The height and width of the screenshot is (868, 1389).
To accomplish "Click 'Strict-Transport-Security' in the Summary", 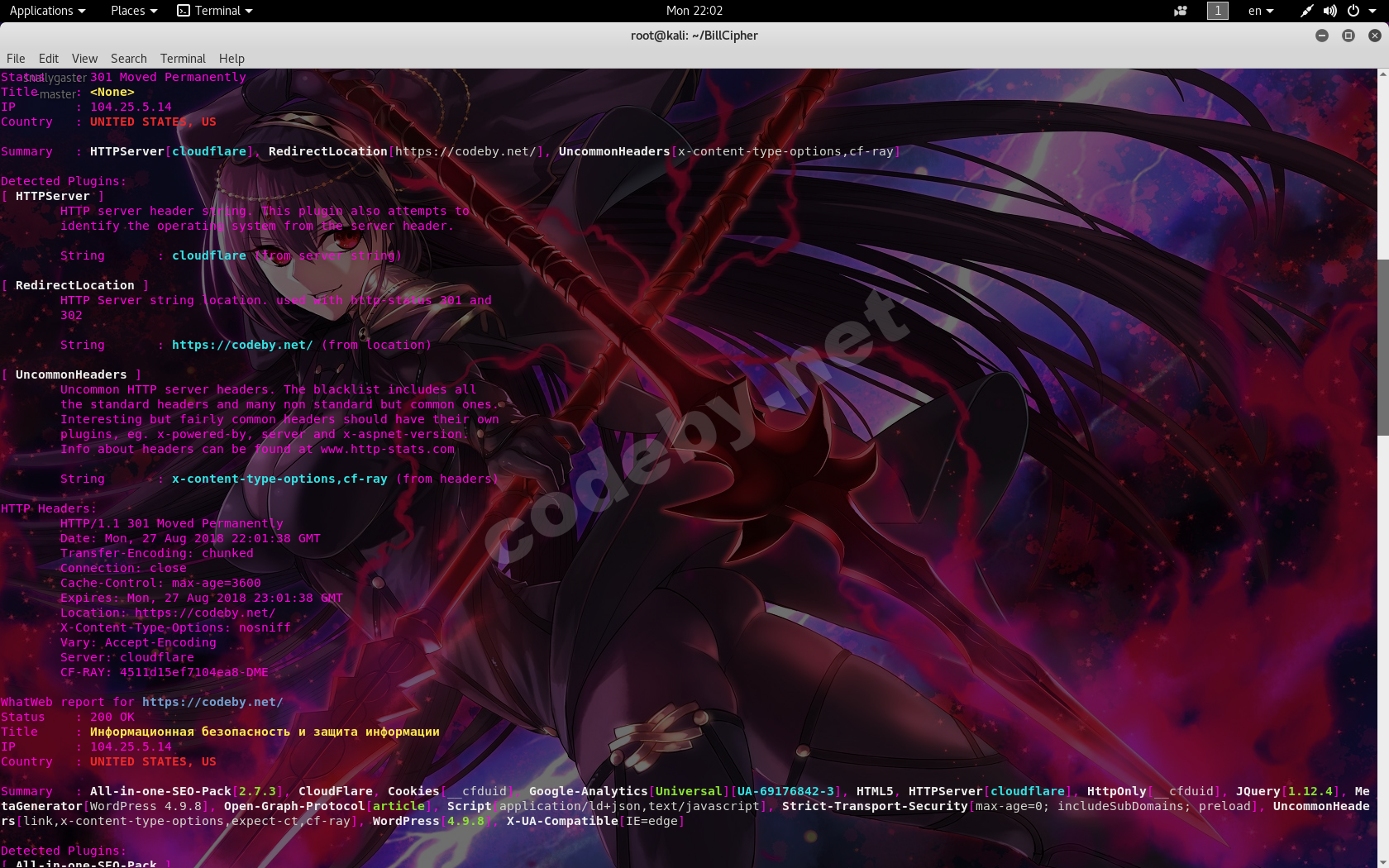I will point(875,806).
